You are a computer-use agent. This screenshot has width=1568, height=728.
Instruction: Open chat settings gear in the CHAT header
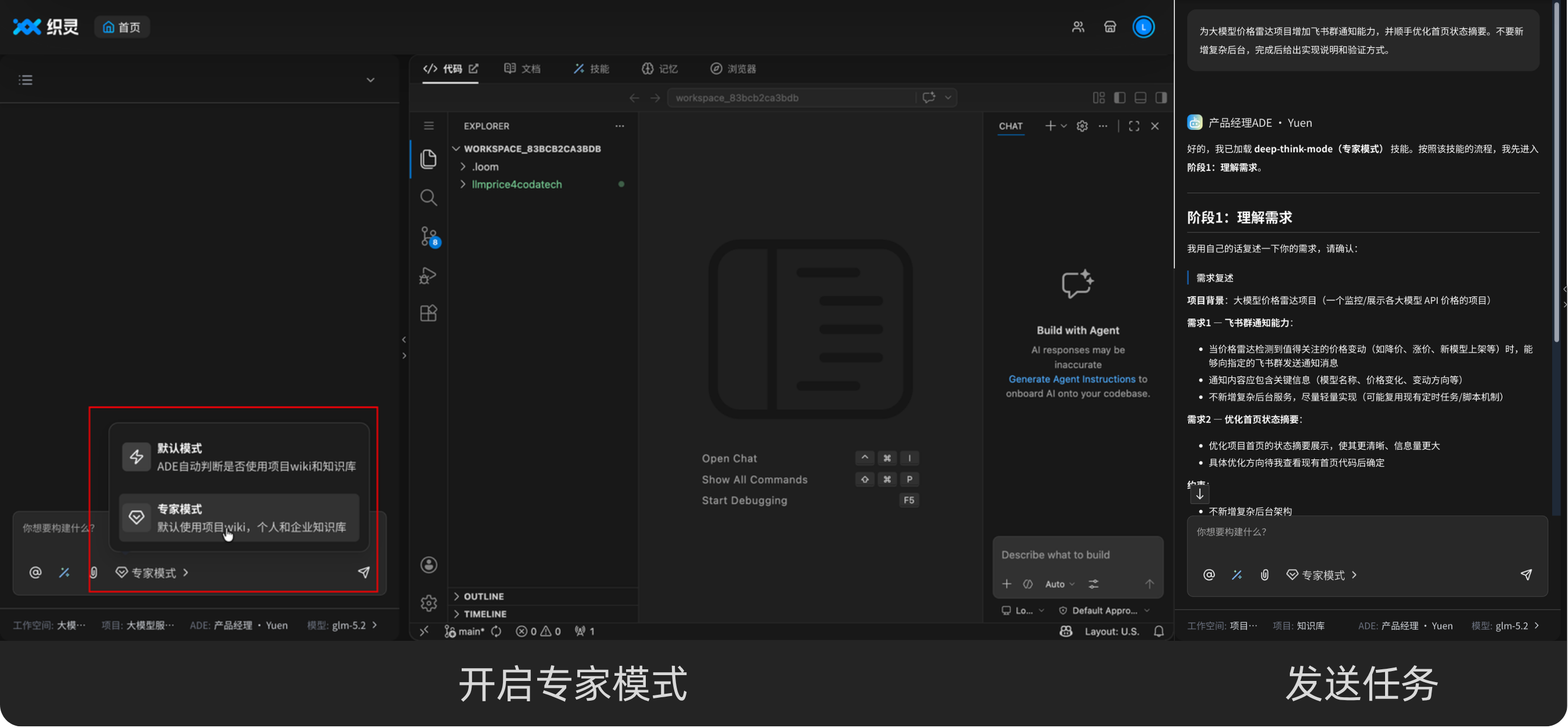1082,126
